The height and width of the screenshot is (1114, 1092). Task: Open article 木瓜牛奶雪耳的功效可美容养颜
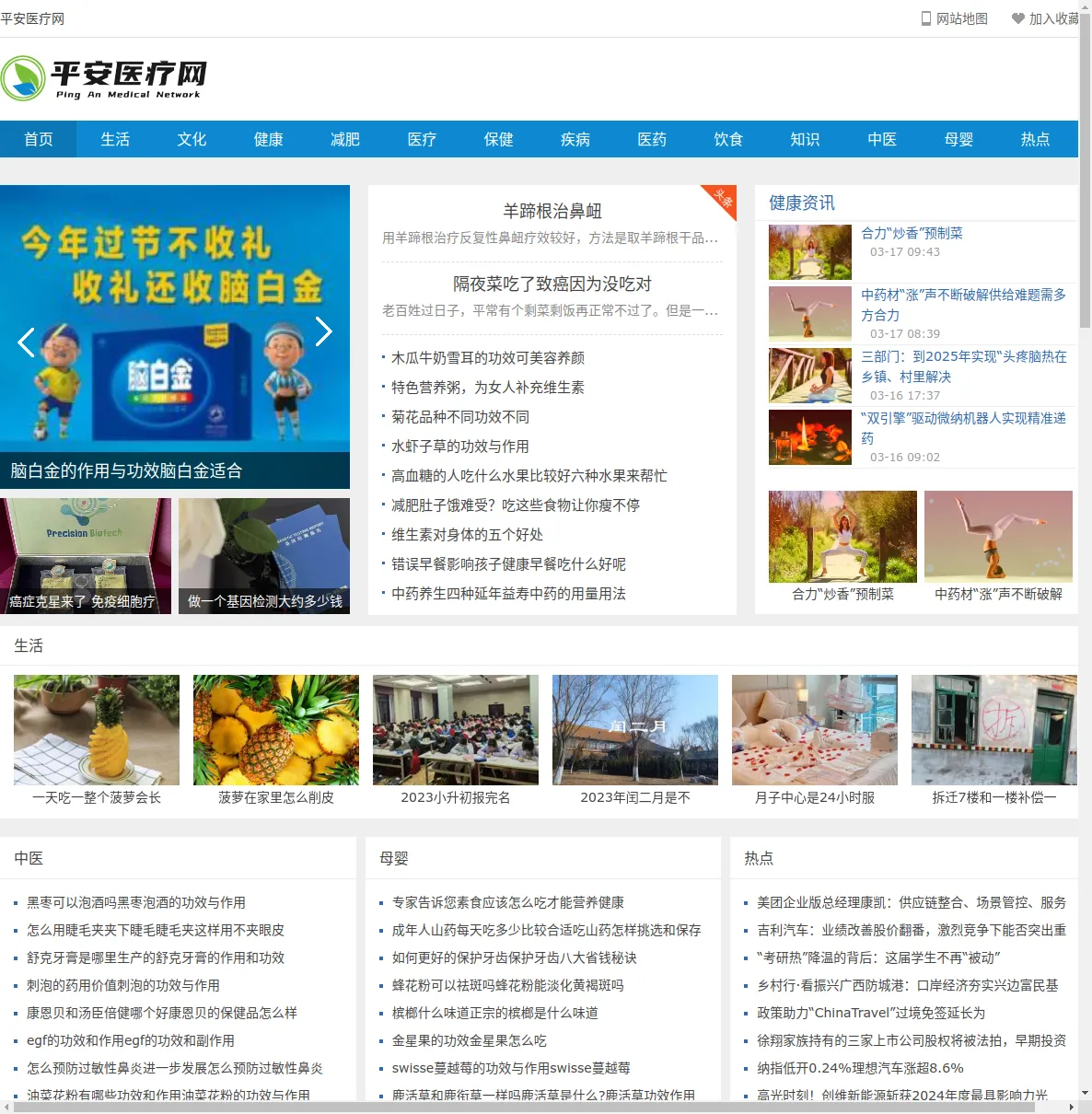click(x=488, y=358)
